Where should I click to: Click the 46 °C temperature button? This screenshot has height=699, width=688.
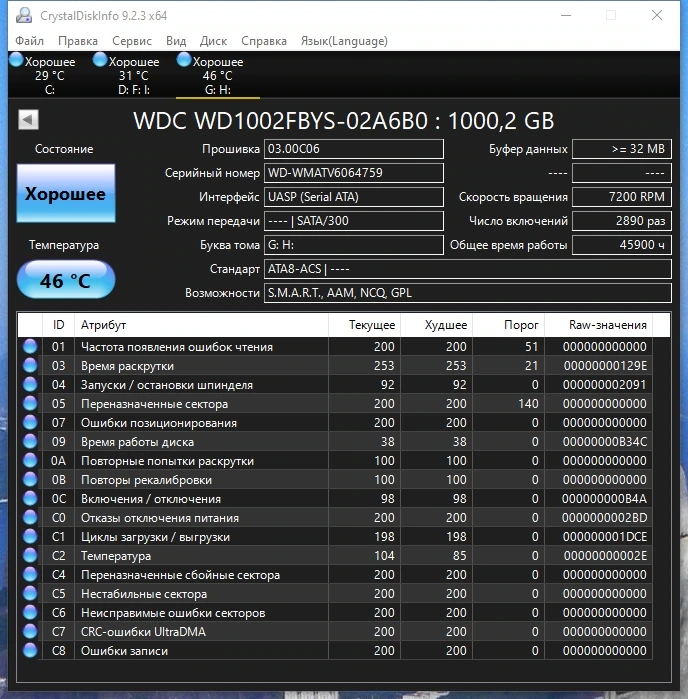point(66,280)
